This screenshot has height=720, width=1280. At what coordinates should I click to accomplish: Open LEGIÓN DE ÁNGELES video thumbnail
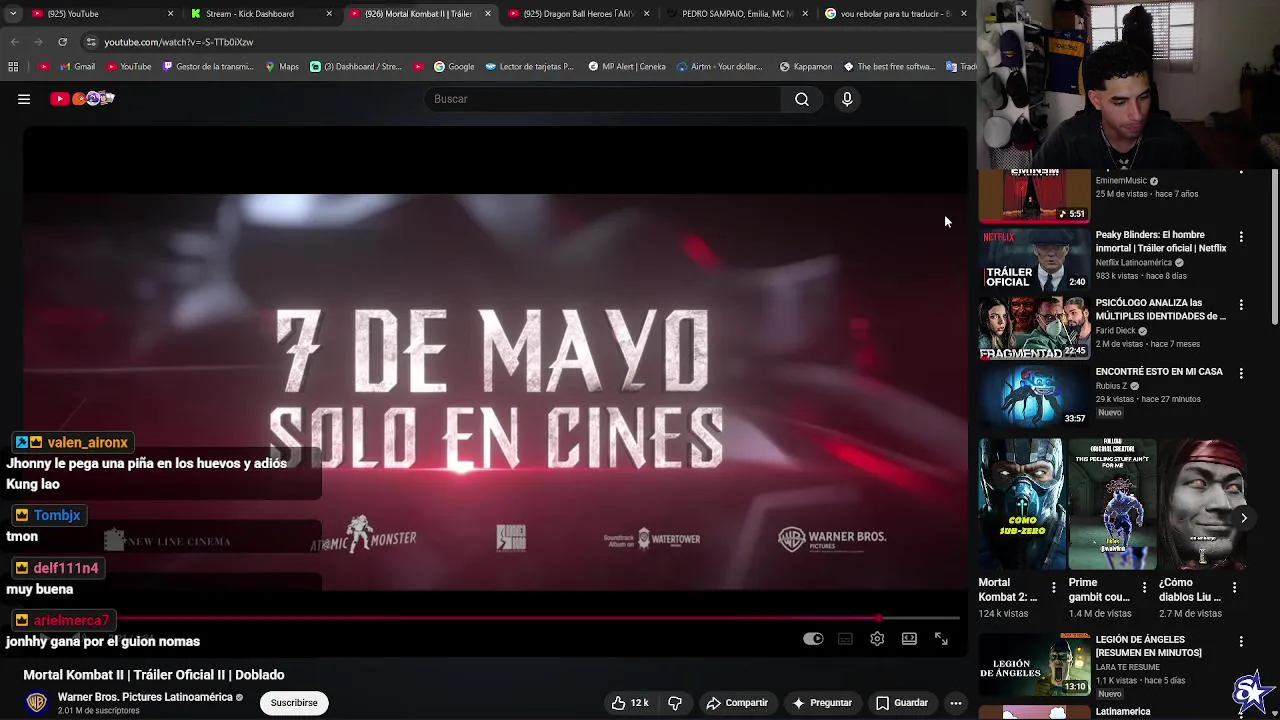(1034, 665)
